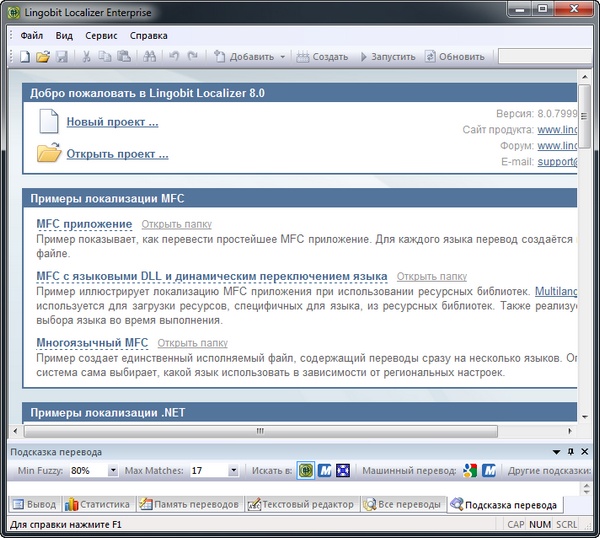Click the horizontal scrollbar right arrow
The image size is (600, 538).
[x=570, y=431]
